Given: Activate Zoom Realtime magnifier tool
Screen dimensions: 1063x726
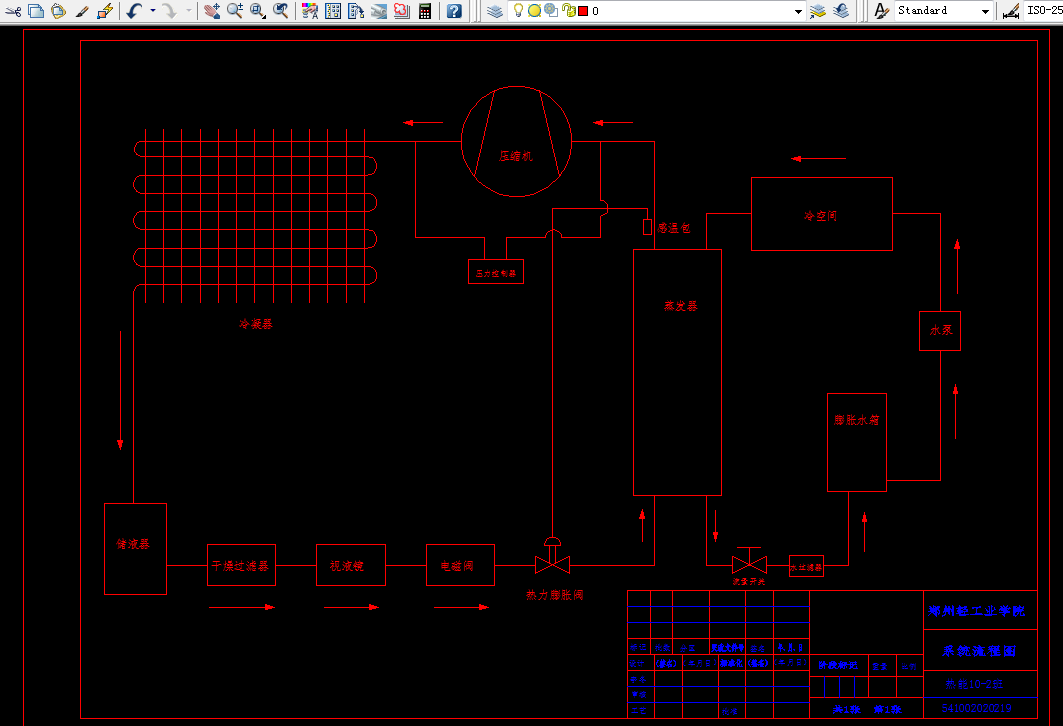Looking at the screenshot, I should (235, 11).
